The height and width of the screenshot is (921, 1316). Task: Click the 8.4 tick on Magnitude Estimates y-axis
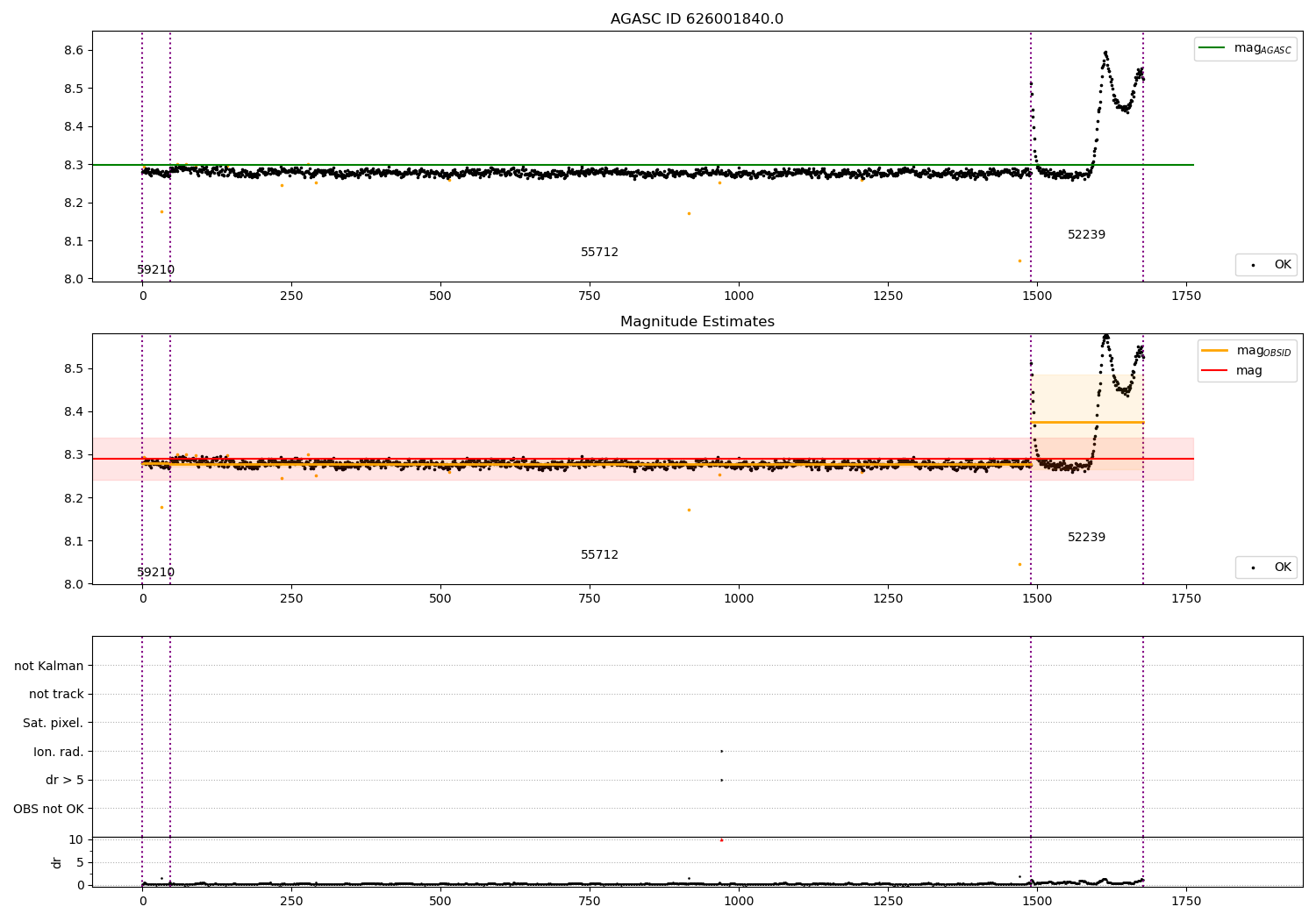coord(74,412)
